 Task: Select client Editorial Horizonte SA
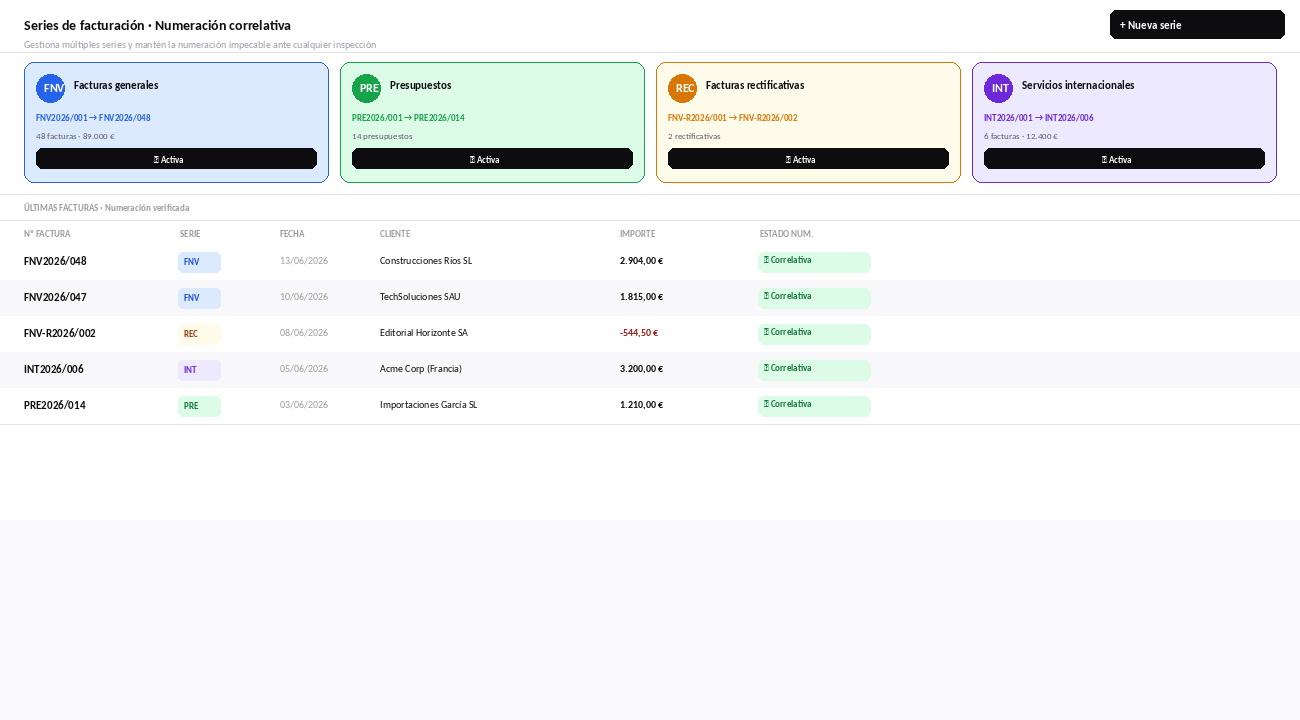point(424,333)
